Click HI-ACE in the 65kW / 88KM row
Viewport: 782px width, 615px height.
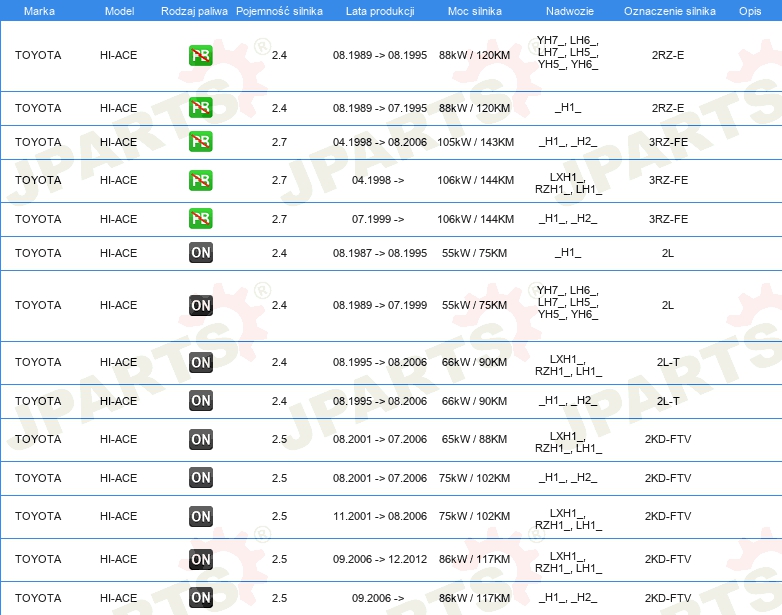[x=118, y=439]
